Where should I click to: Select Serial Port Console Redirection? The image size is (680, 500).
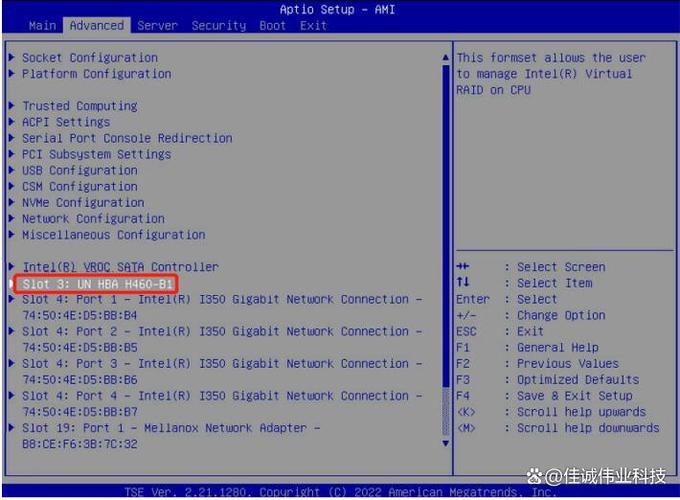pyautogui.click(x=127, y=138)
